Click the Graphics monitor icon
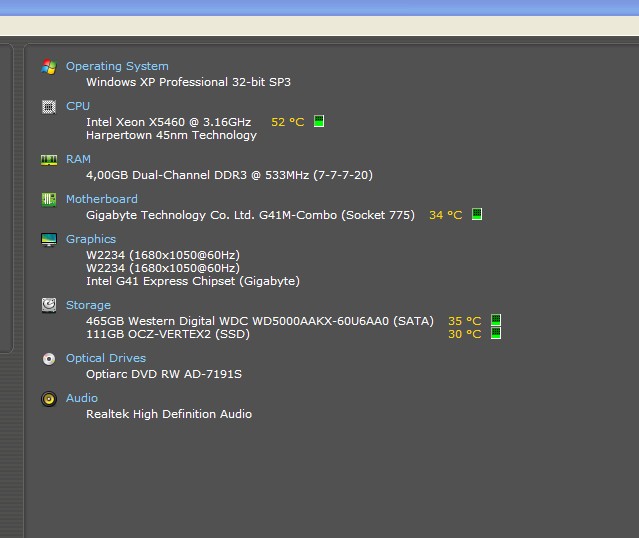 coord(49,240)
